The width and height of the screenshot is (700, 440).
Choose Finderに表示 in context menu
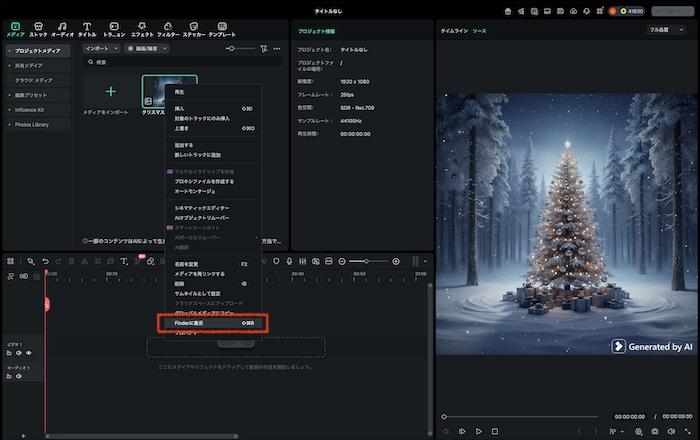click(x=212, y=323)
